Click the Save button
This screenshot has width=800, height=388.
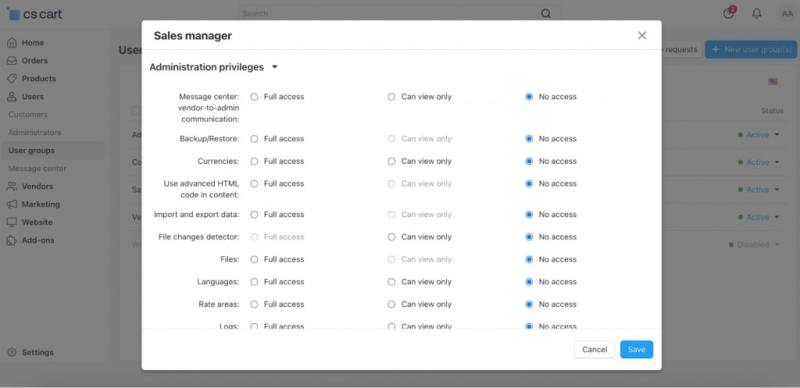click(x=636, y=350)
